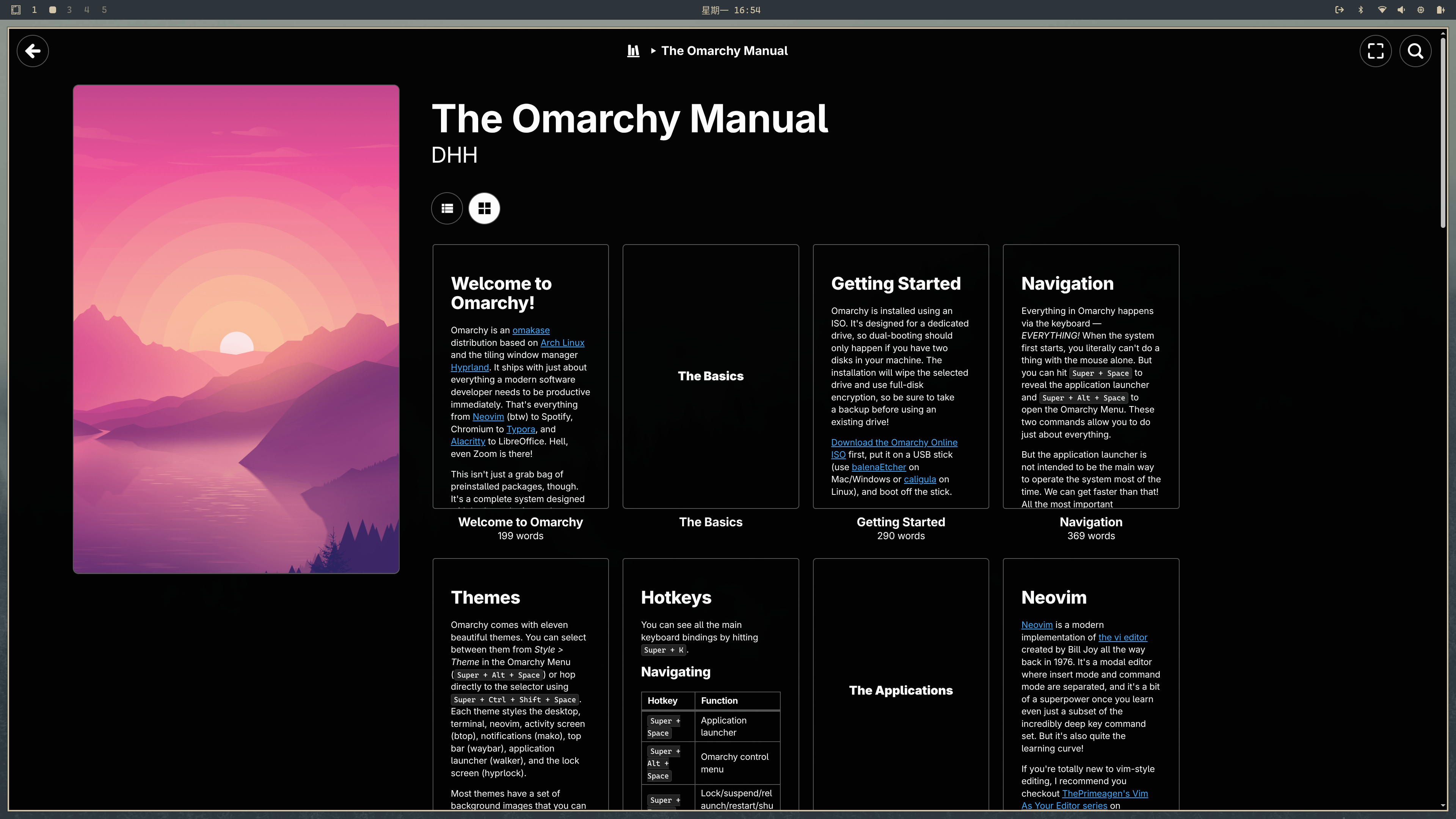1456x819 pixels.
Task: Click the 'Navigating' heading in Hotkeys card
Action: (675, 672)
